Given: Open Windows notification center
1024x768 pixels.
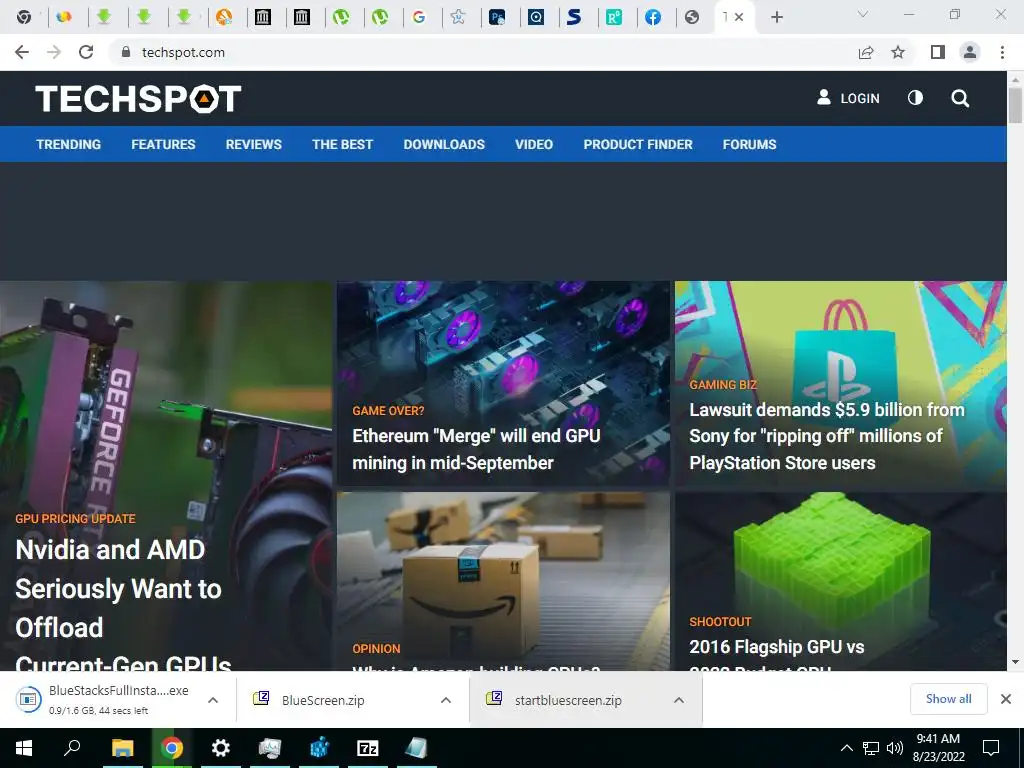Looking at the screenshot, I should pos(991,748).
